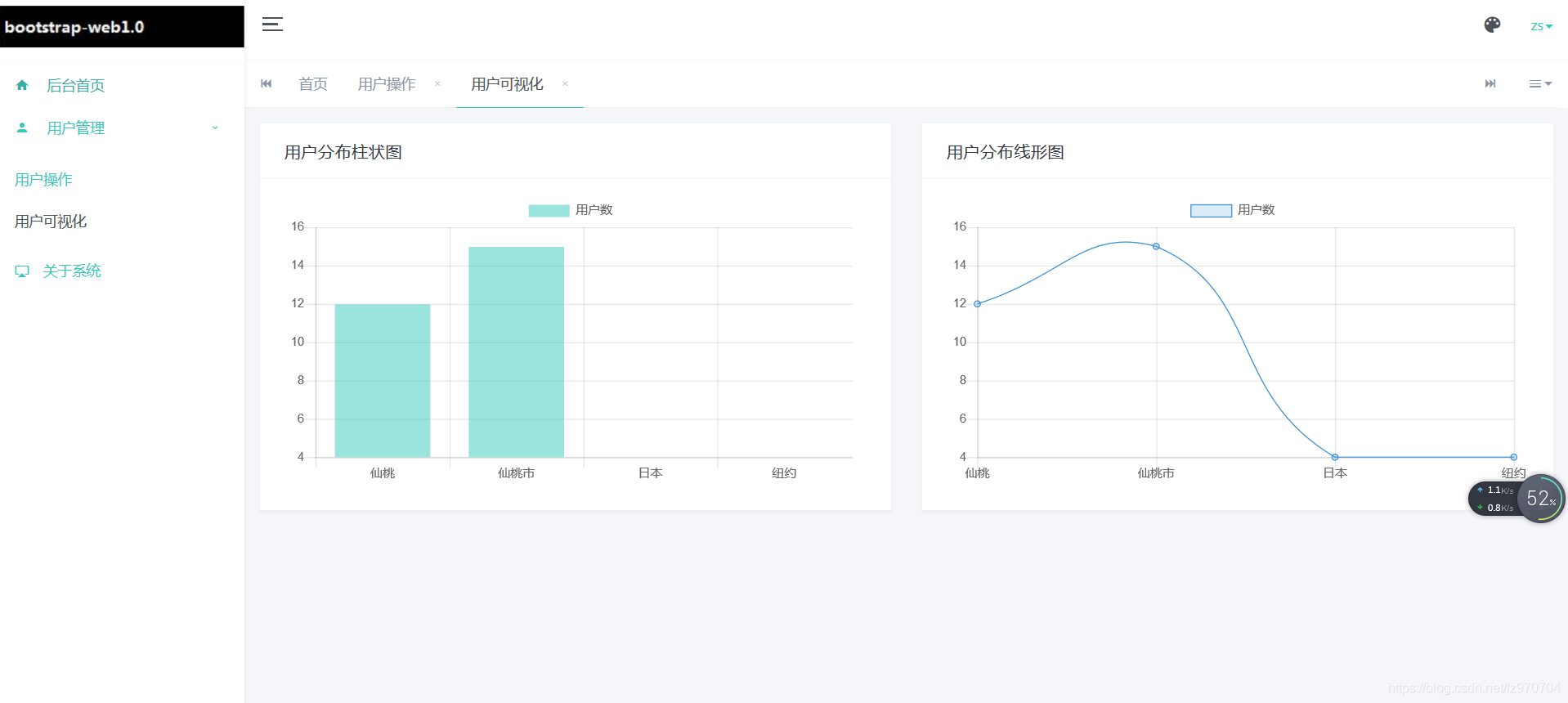Click the user icon beside 用户管理

[22, 128]
